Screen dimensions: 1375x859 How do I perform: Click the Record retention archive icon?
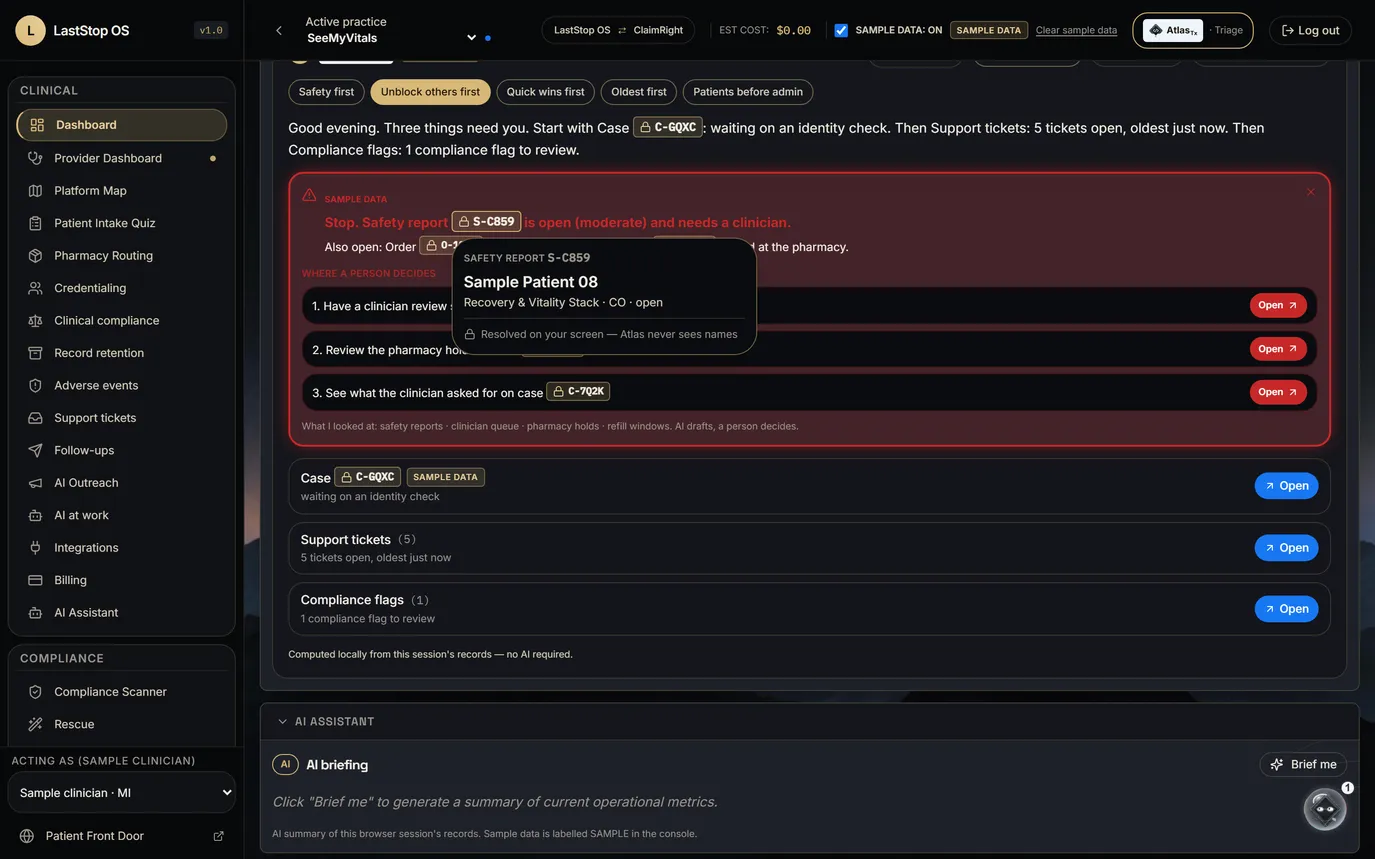[35, 353]
